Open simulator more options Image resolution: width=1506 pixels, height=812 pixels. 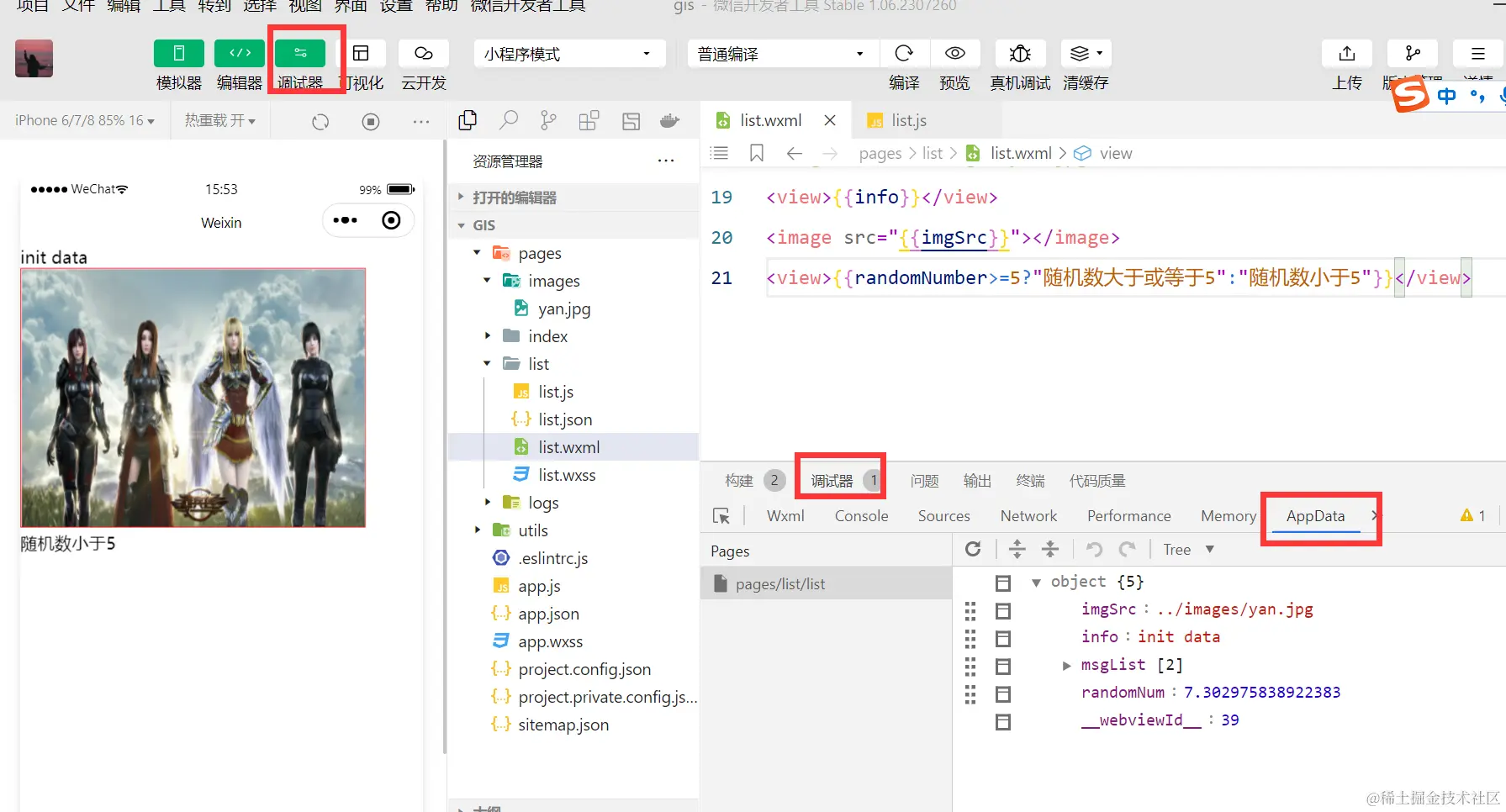point(421,122)
